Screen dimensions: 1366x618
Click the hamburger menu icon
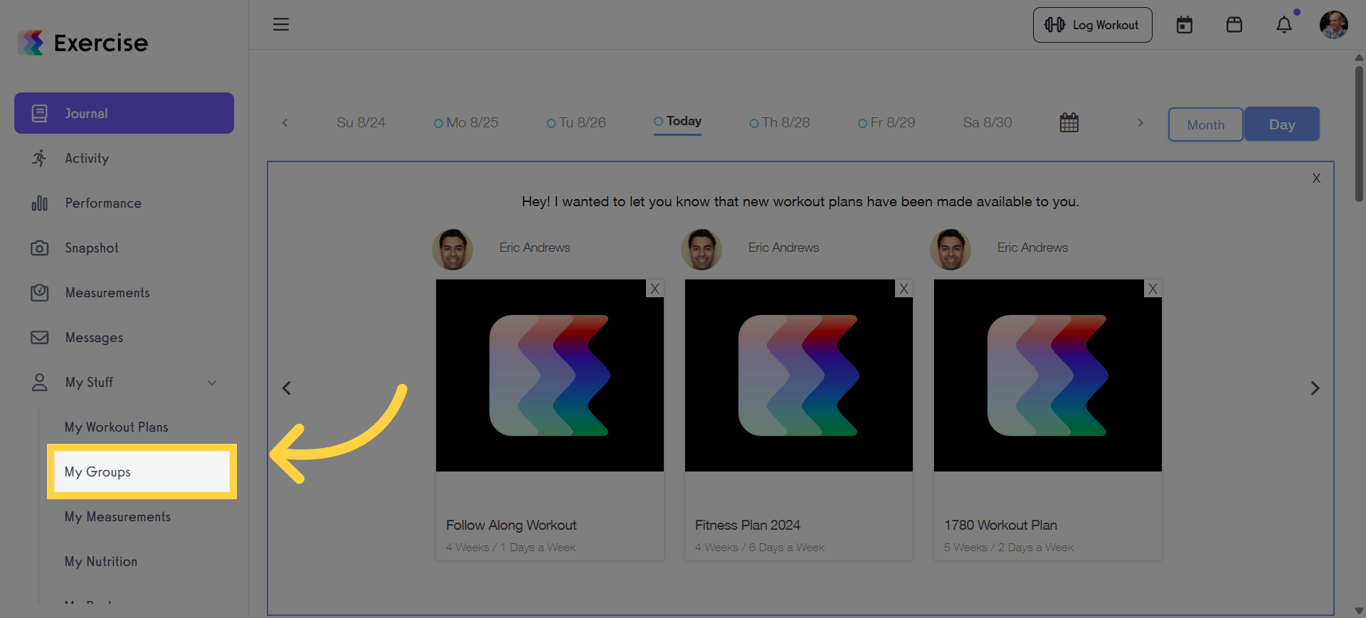(x=281, y=24)
